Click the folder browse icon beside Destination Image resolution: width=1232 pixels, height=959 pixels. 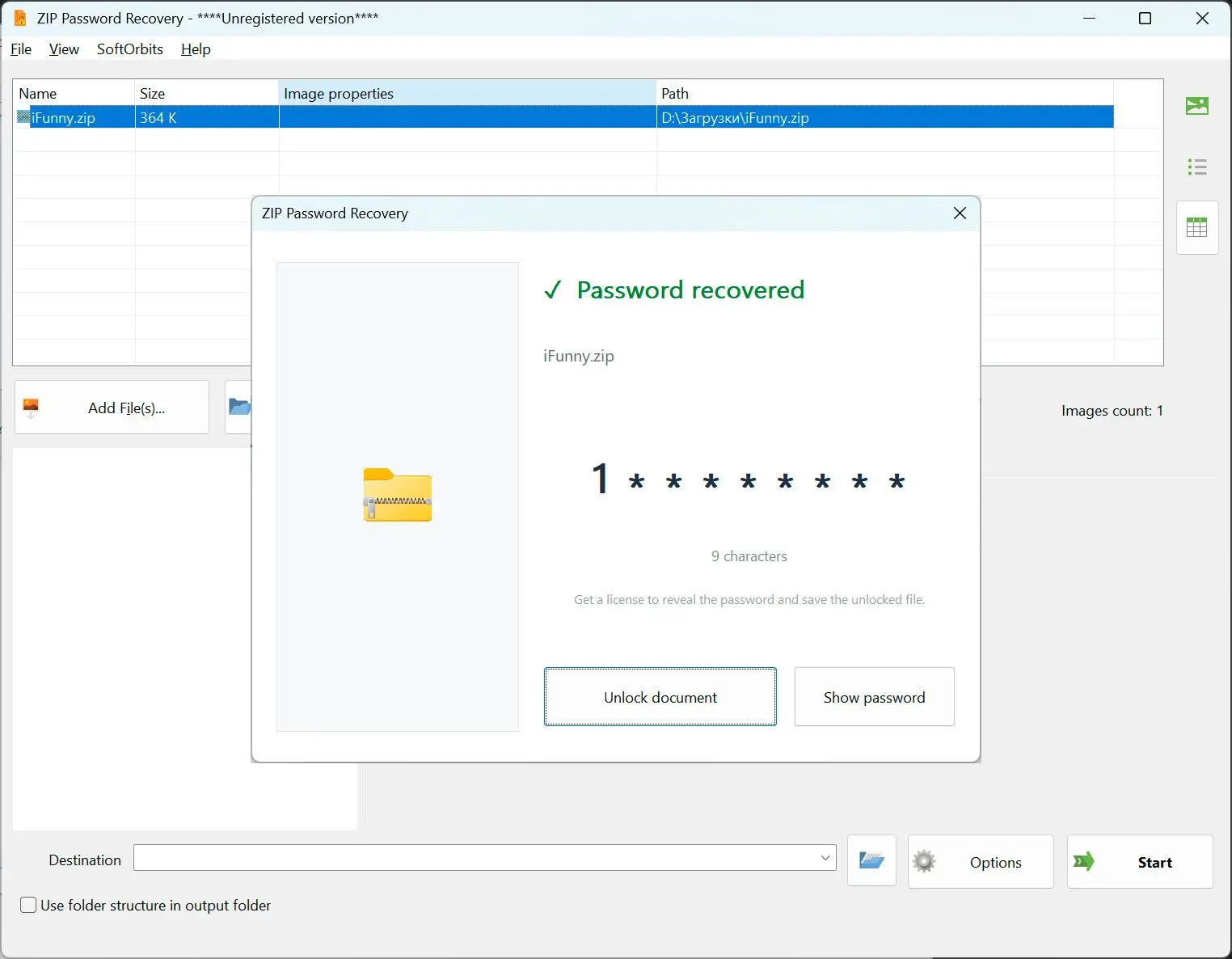871,860
